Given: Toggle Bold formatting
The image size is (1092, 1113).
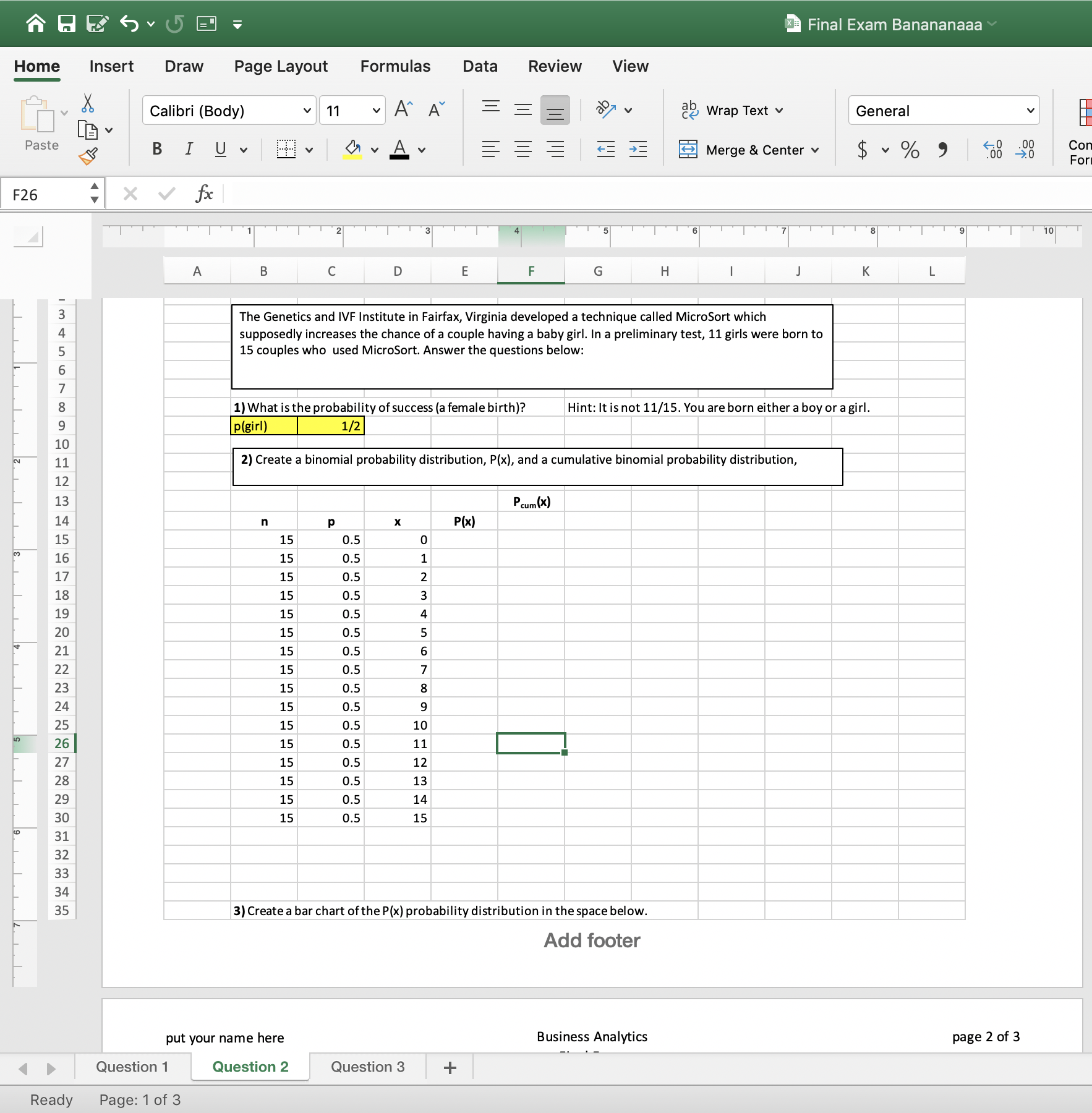Looking at the screenshot, I should (x=157, y=149).
